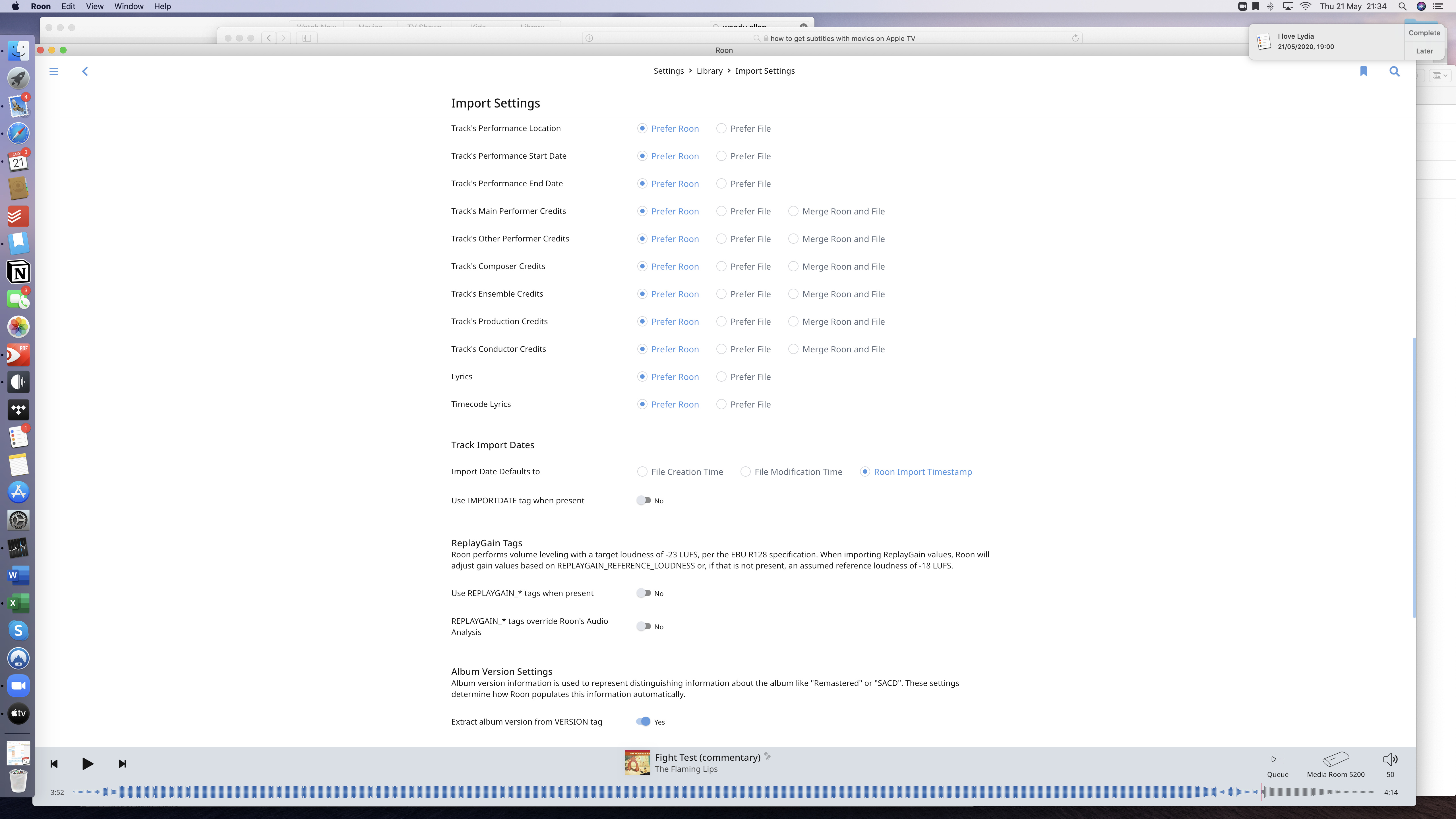Screen dimensions: 1456x819
Task: Click the Fight Test album art thumbnail
Action: click(x=638, y=762)
